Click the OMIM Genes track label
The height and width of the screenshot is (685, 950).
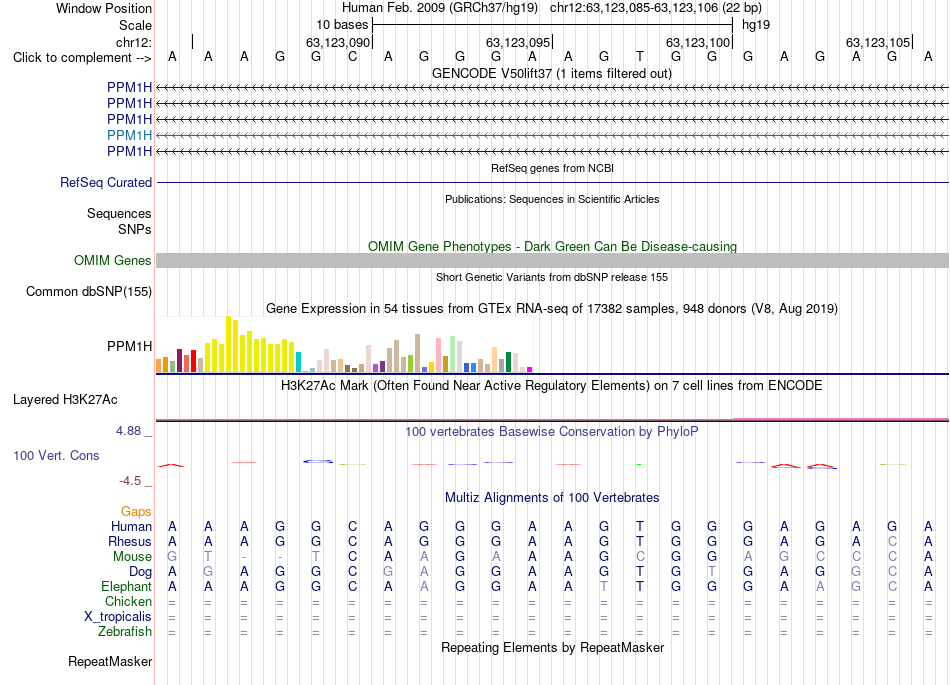tap(113, 260)
